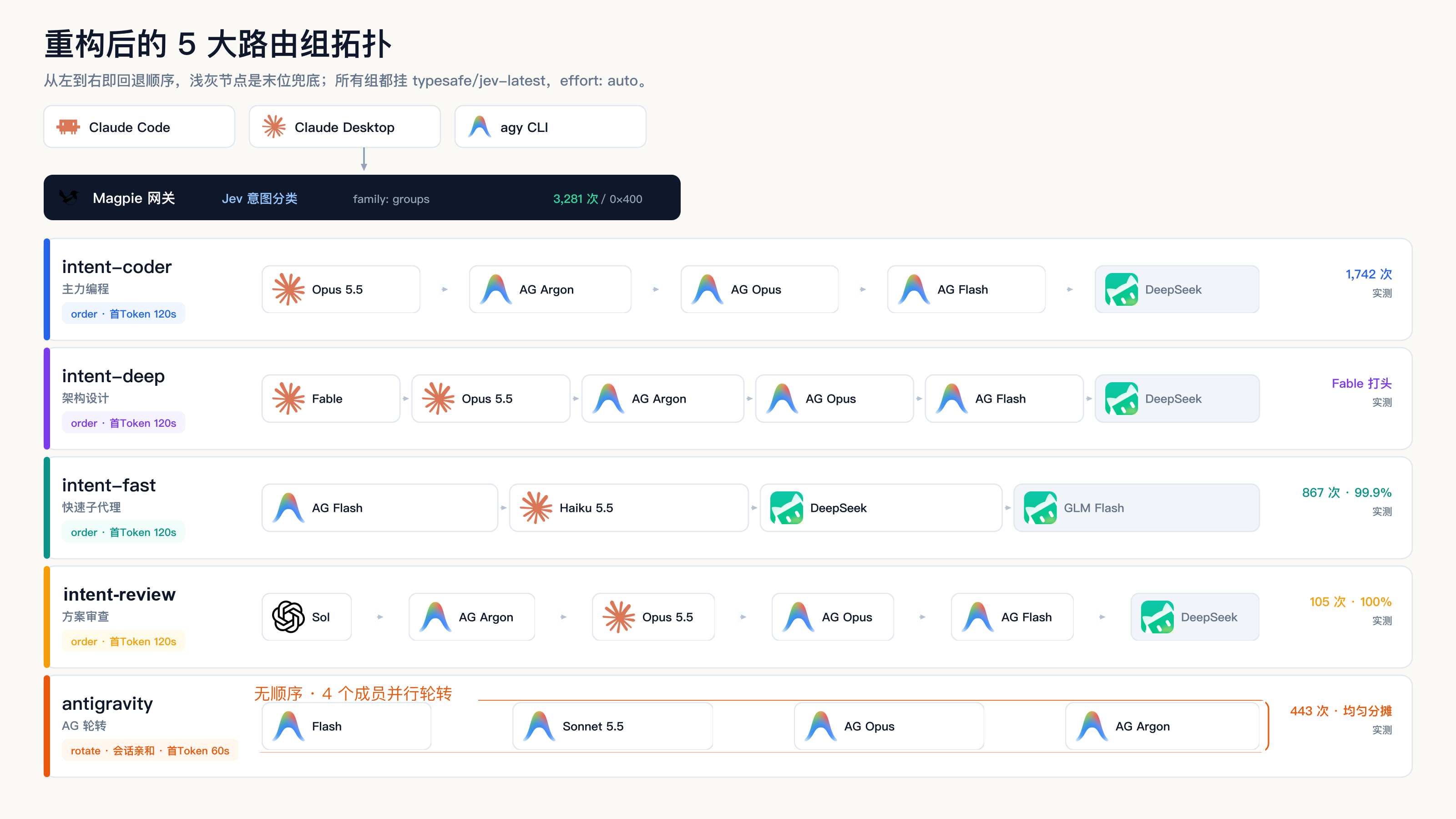
Task: Click the AG Argon node in intent-coder row
Action: coord(550,289)
